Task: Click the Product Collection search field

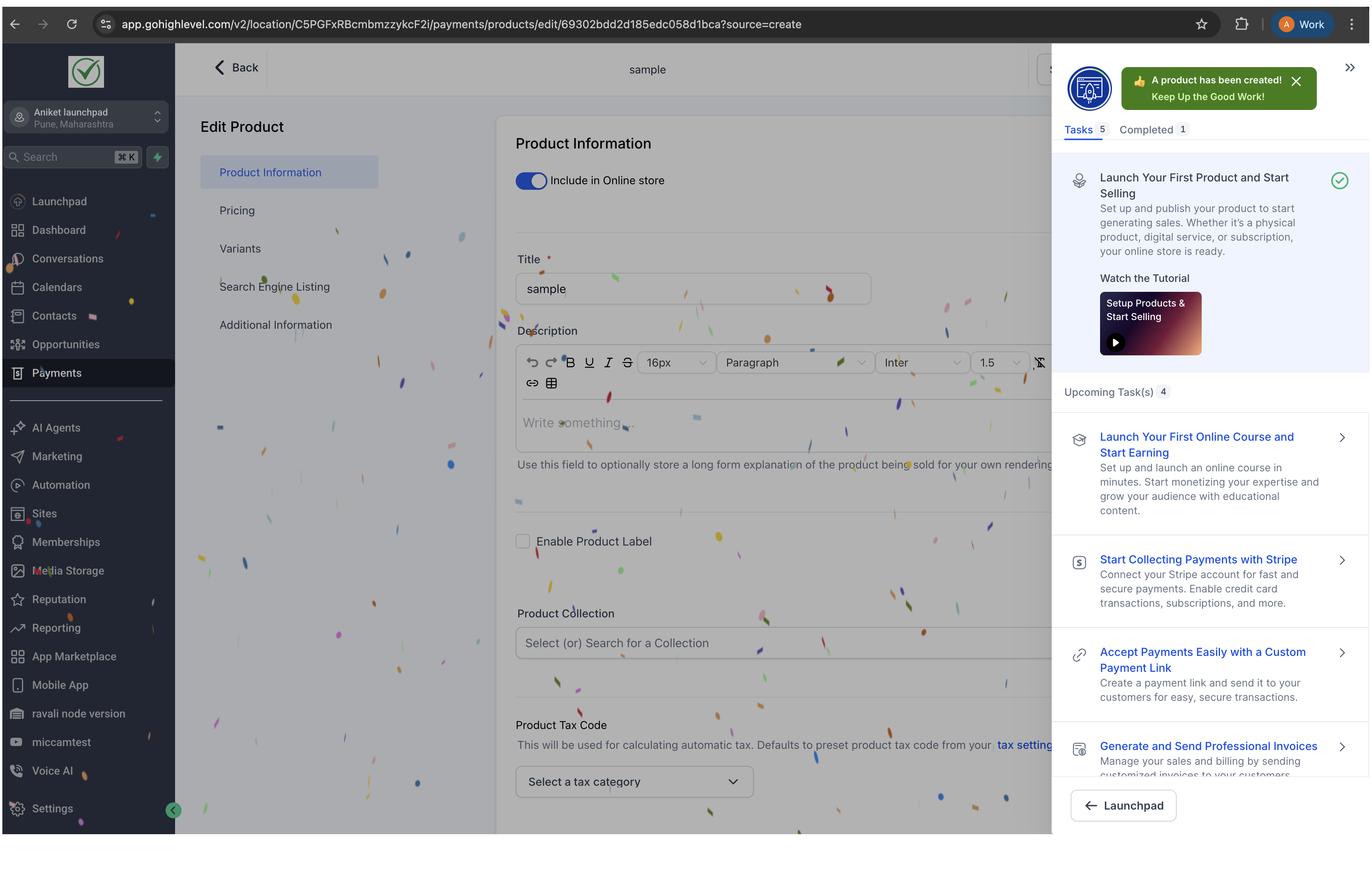Action: 783,643
